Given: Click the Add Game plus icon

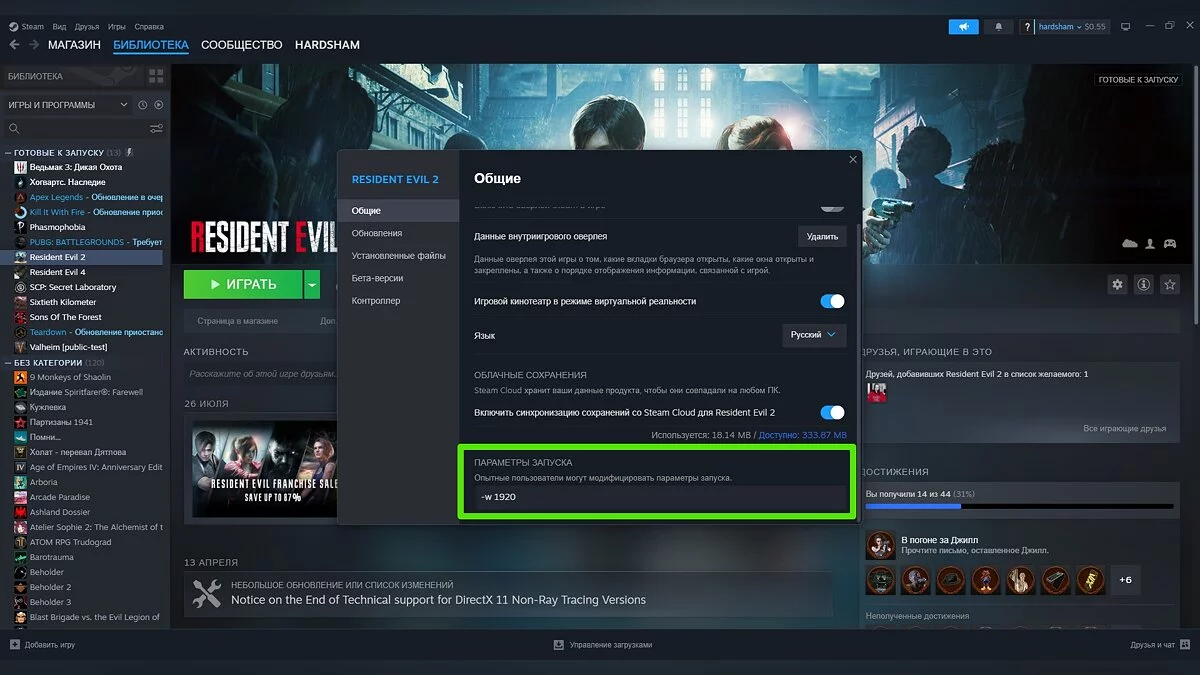Looking at the screenshot, I should point(14,645).
